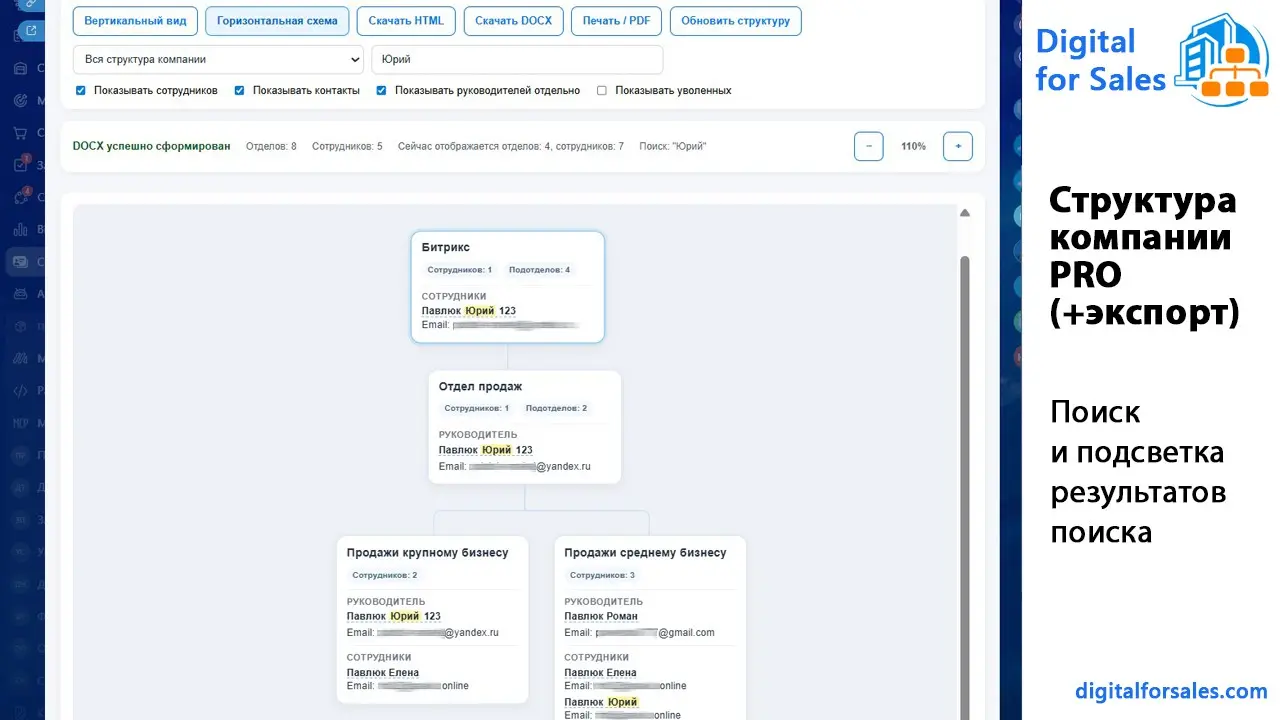Click the Обновить структуру button
Image resolution: width=1280 pixels, height=720 pixels.
(x=735, y=20)
